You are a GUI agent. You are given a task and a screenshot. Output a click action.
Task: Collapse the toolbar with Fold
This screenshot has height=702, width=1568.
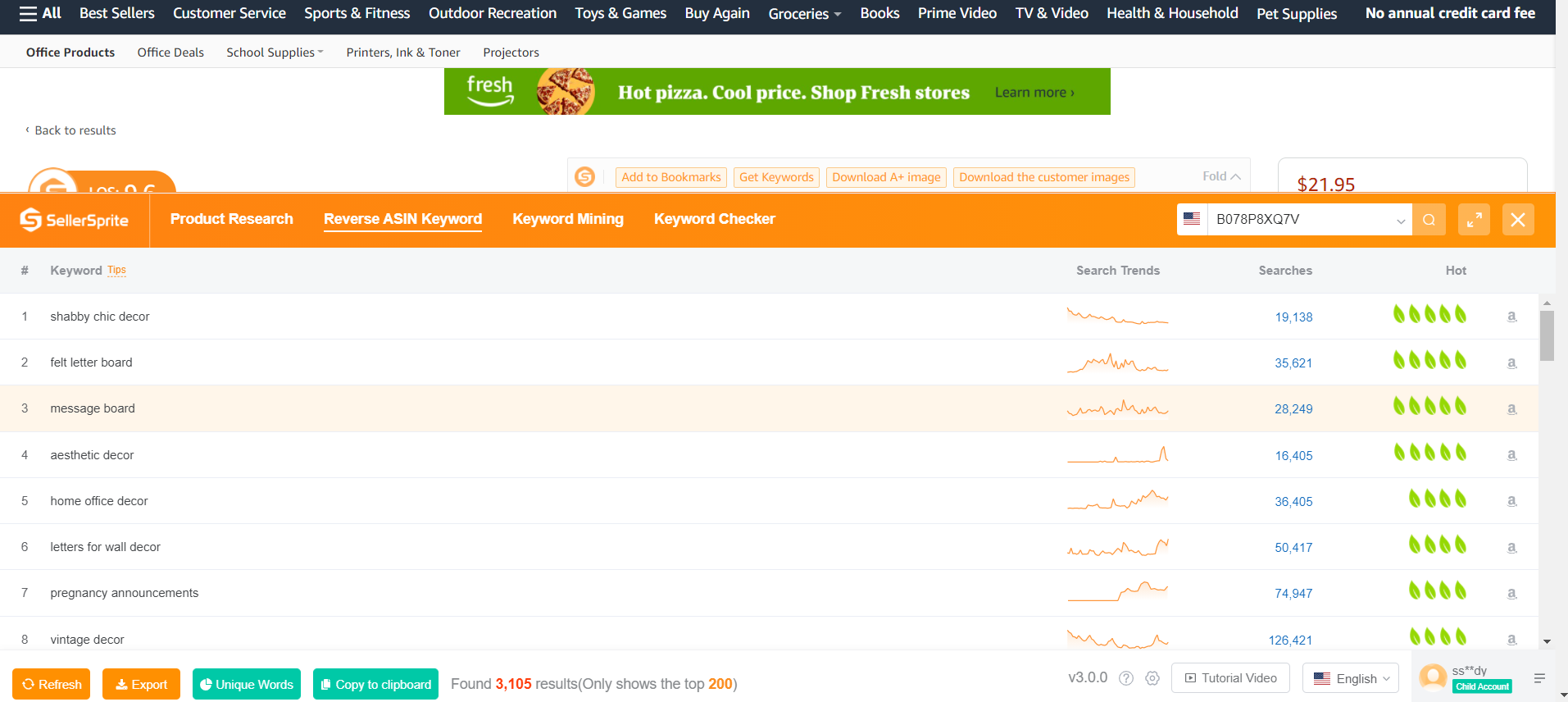(1221, 176)
